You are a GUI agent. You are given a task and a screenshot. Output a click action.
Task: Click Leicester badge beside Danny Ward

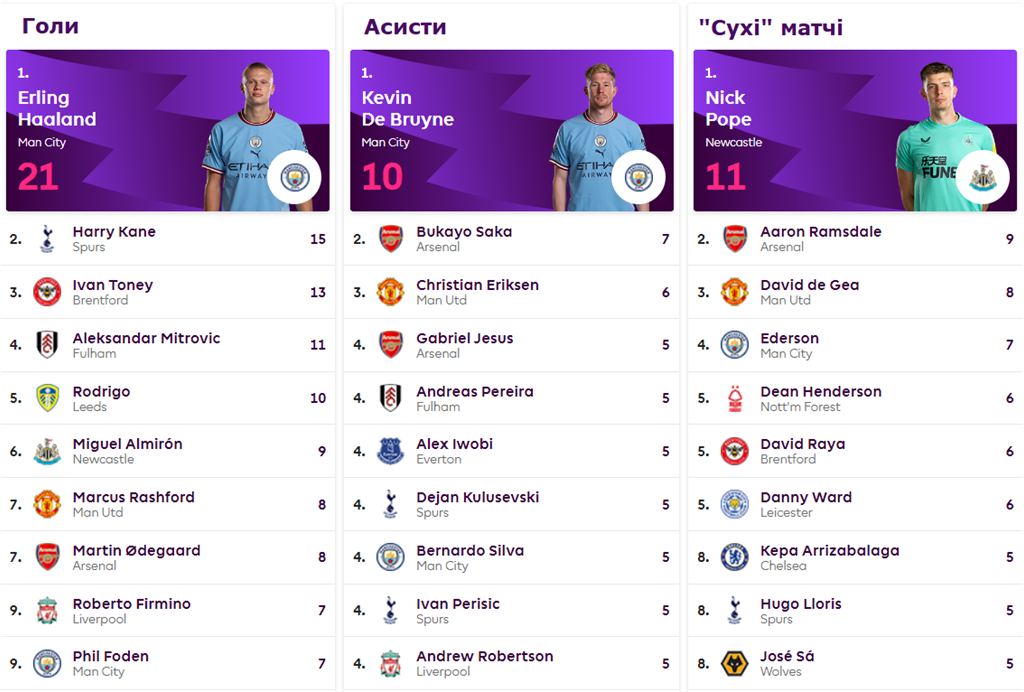click(735, 504)
